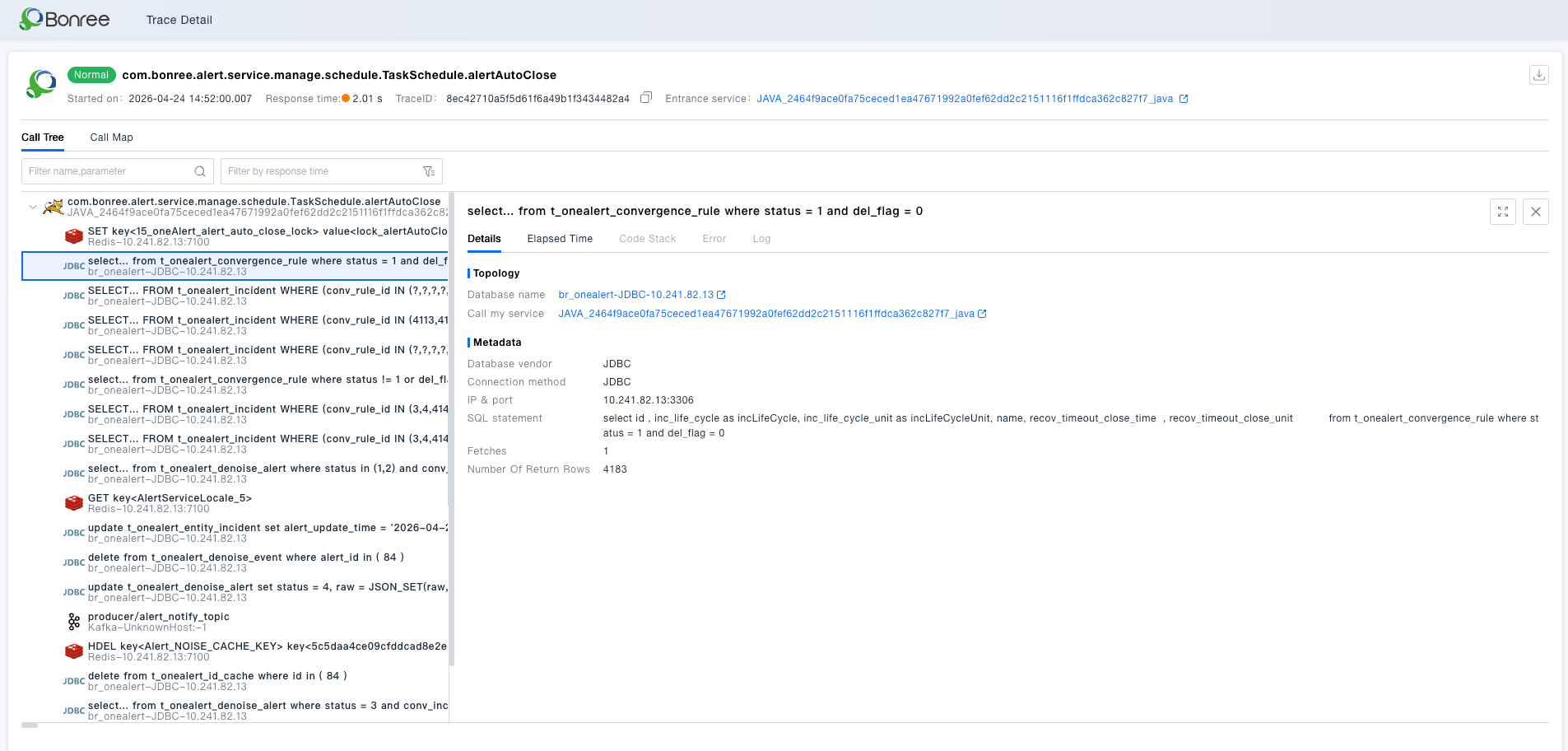
Task: Select the update t_onealert_entity_incident span
Action: click(235, 533)
